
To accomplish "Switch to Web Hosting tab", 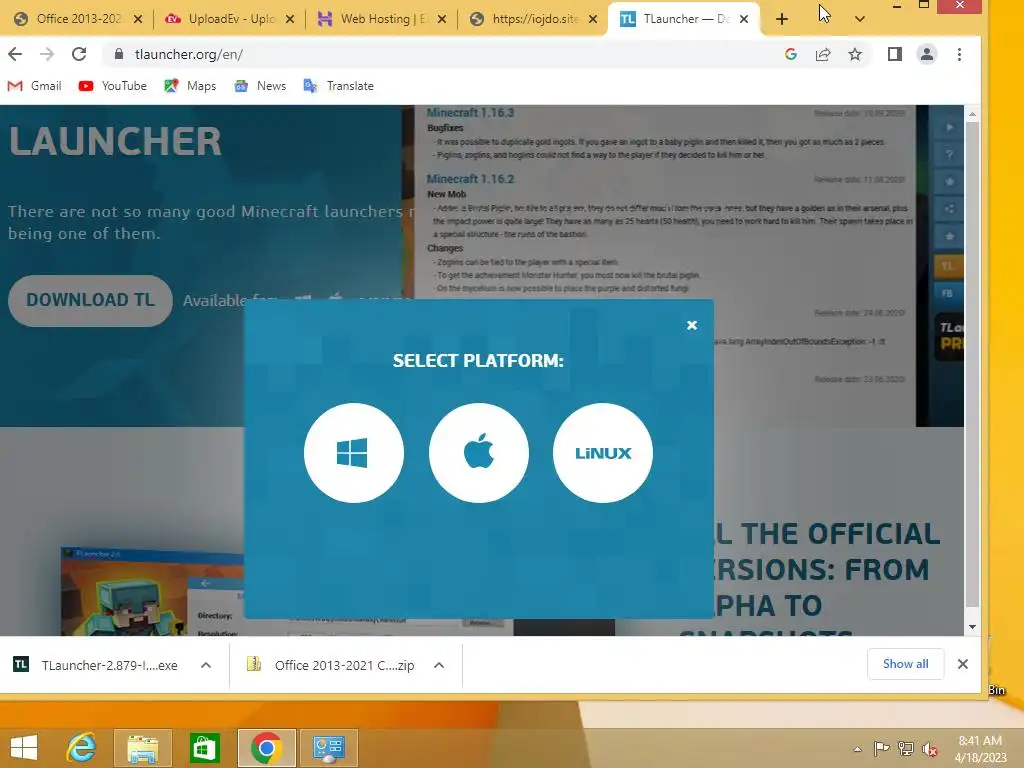I will pos(381,19).
